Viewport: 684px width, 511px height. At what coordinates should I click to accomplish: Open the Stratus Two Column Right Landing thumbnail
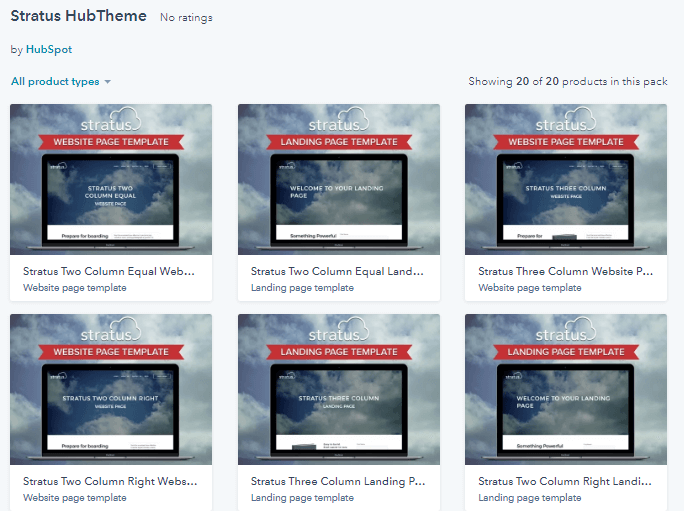[x=566, y=389]
